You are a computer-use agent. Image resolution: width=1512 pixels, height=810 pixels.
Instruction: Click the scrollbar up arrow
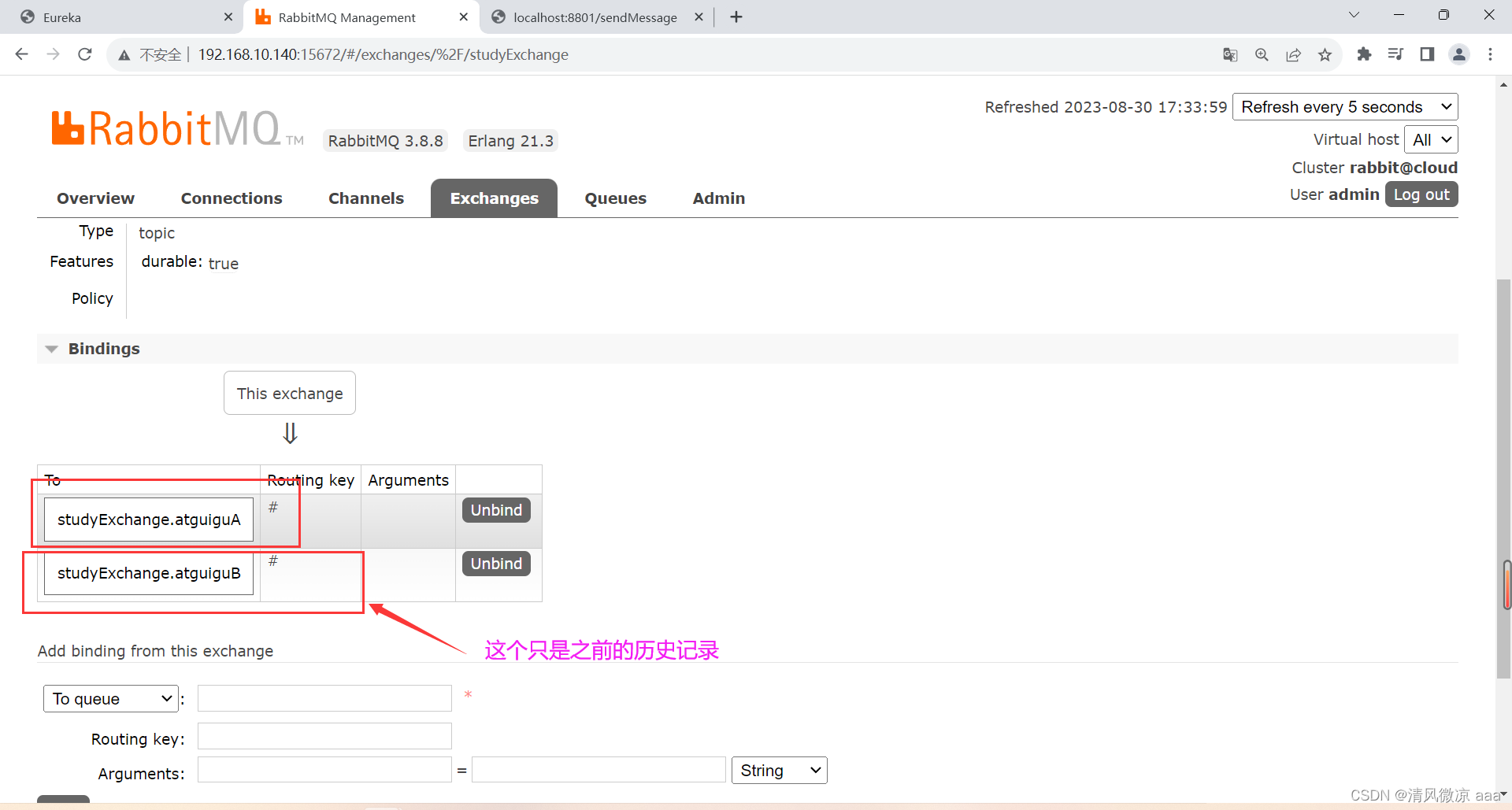pyautogui.click(x=1504, y=84)
